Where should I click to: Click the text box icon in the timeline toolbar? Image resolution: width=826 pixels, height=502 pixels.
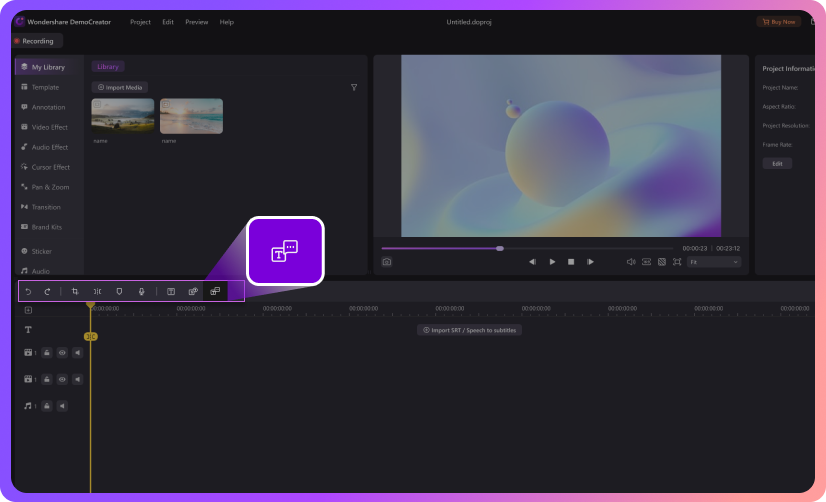171,291
